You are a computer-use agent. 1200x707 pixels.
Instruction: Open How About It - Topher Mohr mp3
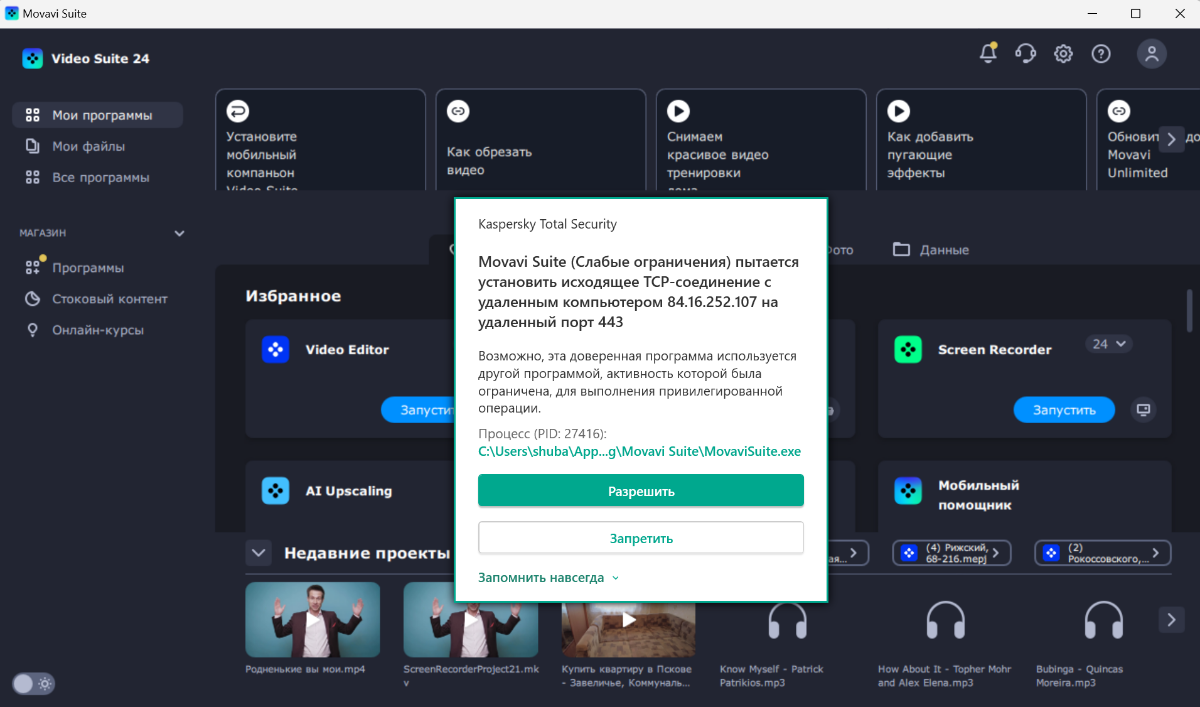945,620
